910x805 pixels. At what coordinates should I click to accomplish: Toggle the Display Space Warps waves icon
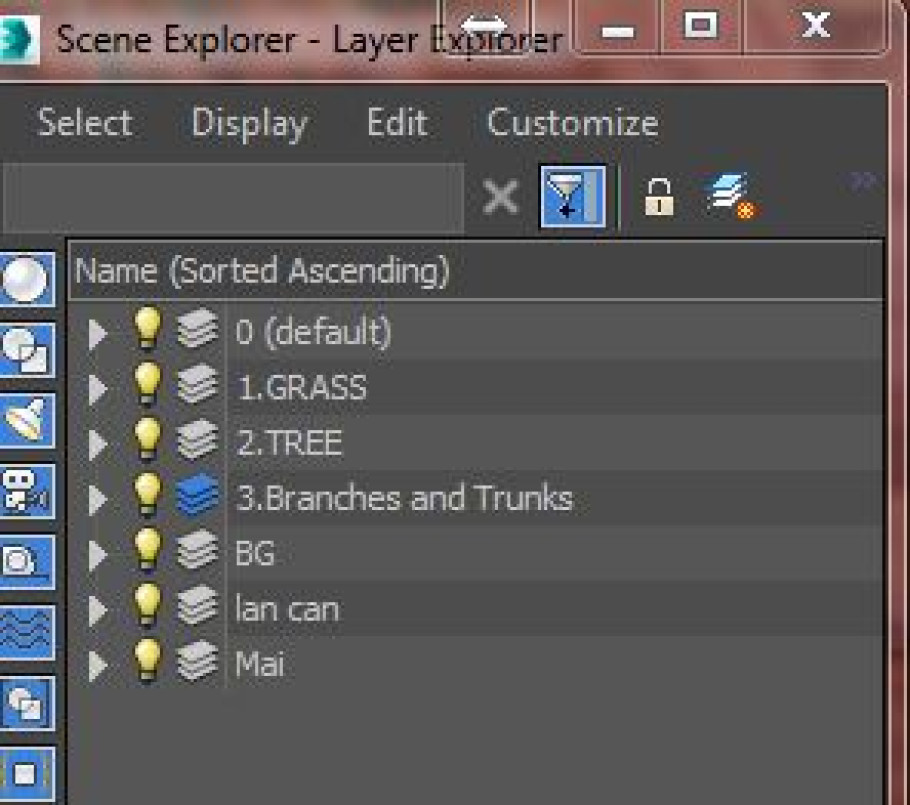24,631
